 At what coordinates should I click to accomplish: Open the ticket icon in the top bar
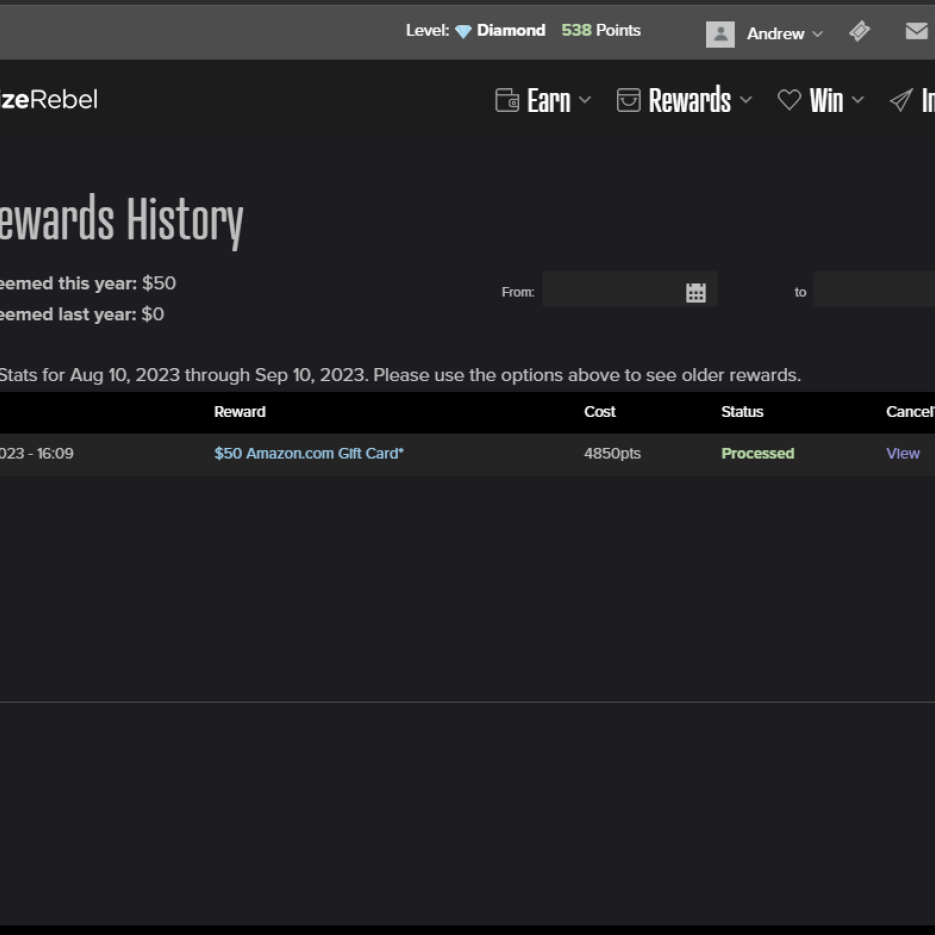[x=859, y=32]
